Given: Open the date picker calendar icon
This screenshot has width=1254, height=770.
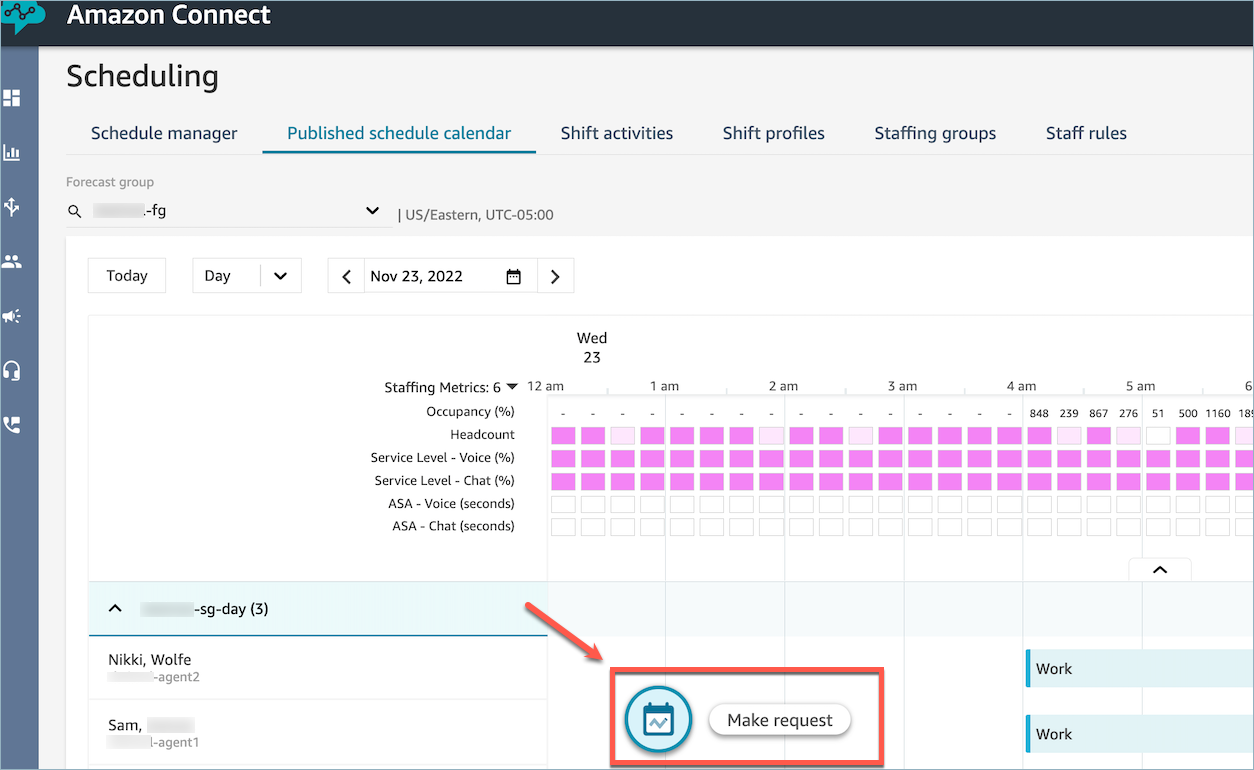Looking at the screenshot, I should pyautogui.click(x=513, y=277).
